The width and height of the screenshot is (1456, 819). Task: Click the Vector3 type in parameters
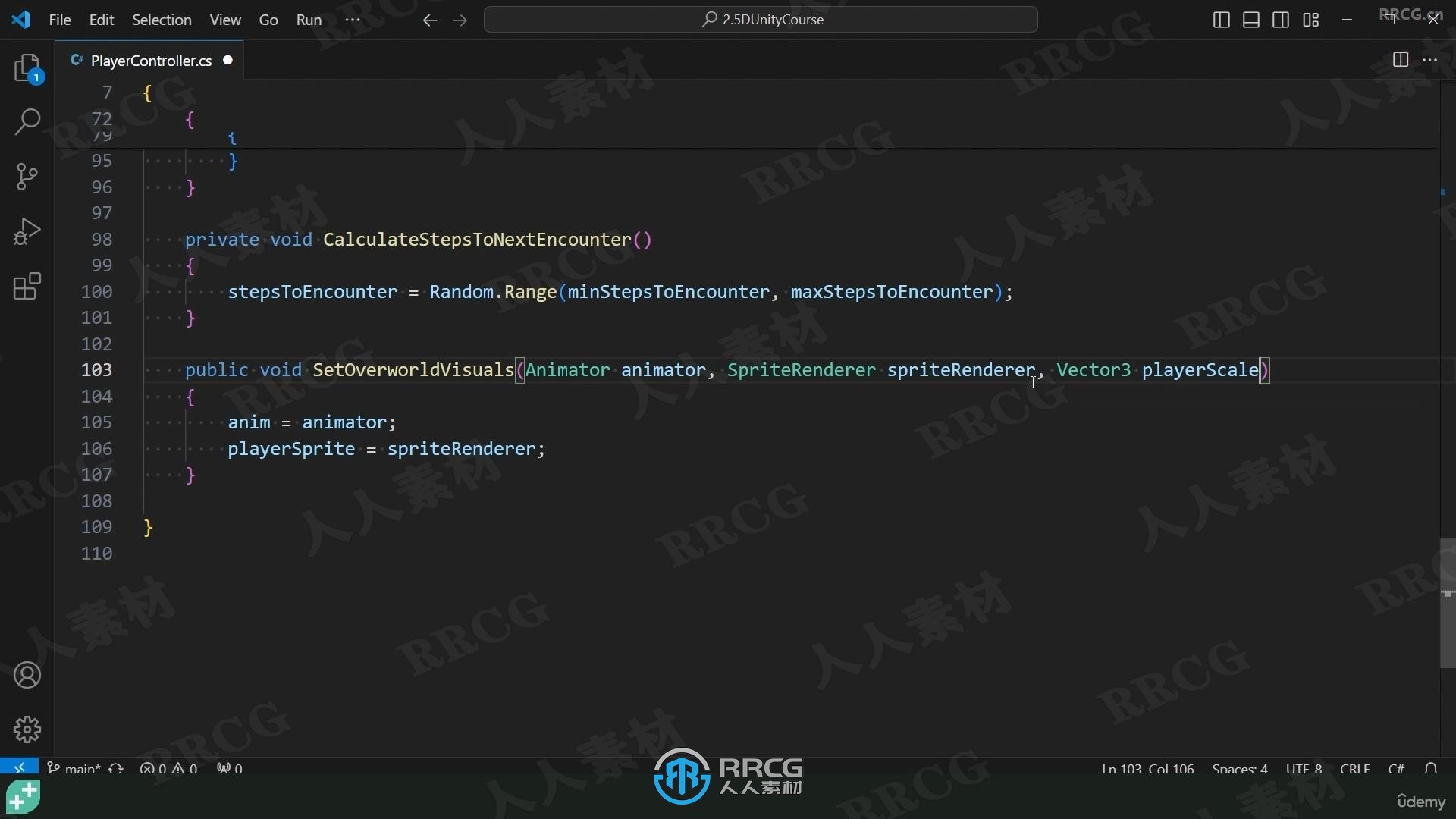point(1094,370)
